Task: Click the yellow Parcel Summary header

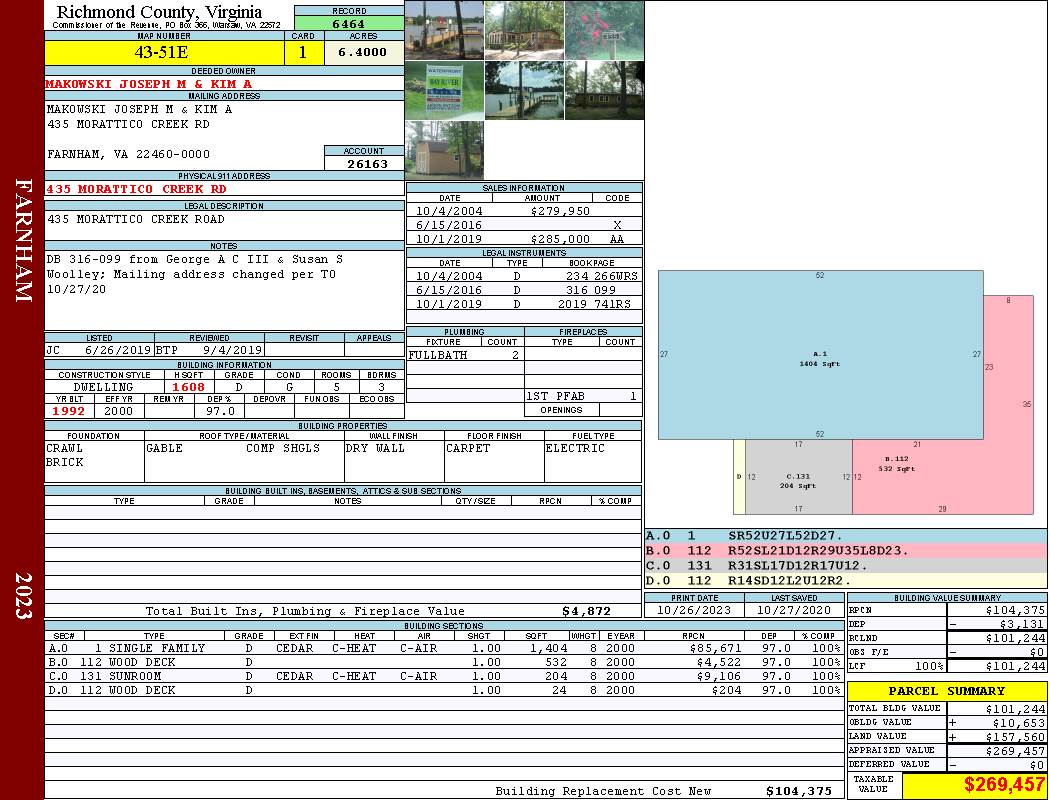Action: (946, 691)
